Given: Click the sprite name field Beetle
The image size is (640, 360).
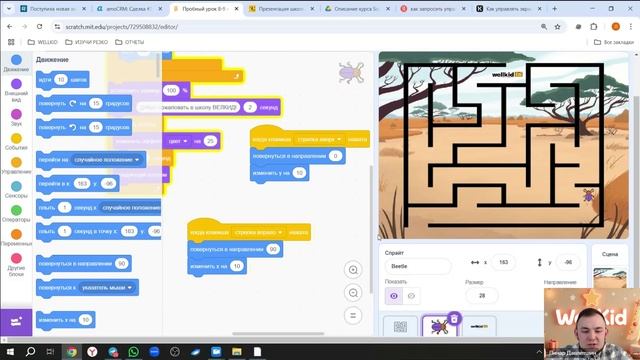Looking at the screenshot, I should point(418,266).
